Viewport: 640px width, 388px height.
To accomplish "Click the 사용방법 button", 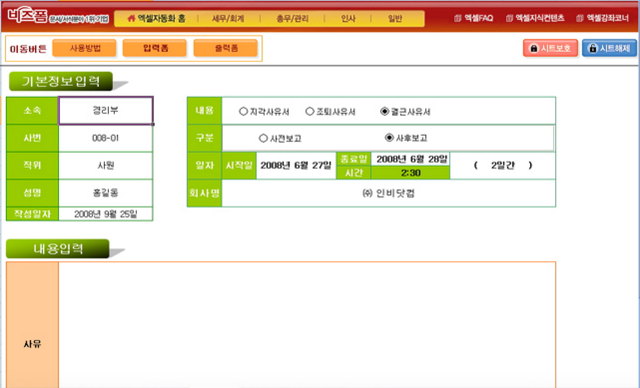I will pyautogui.click(x=85, y=48).
